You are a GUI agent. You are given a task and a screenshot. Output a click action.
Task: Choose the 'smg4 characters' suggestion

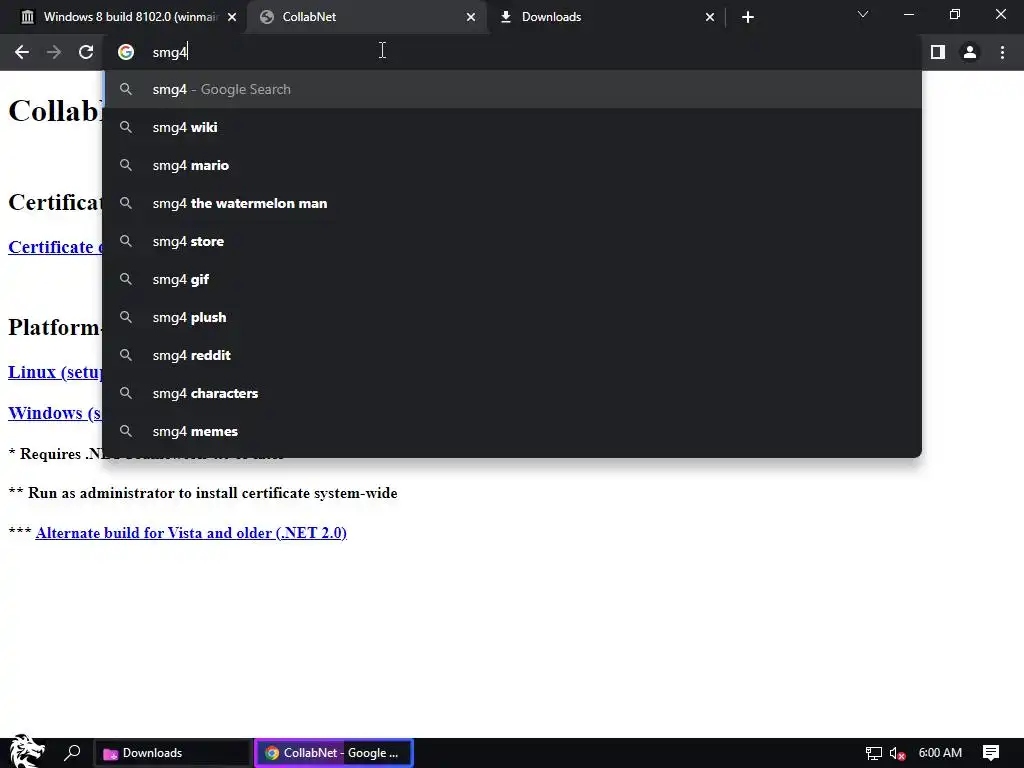point(513,393)
